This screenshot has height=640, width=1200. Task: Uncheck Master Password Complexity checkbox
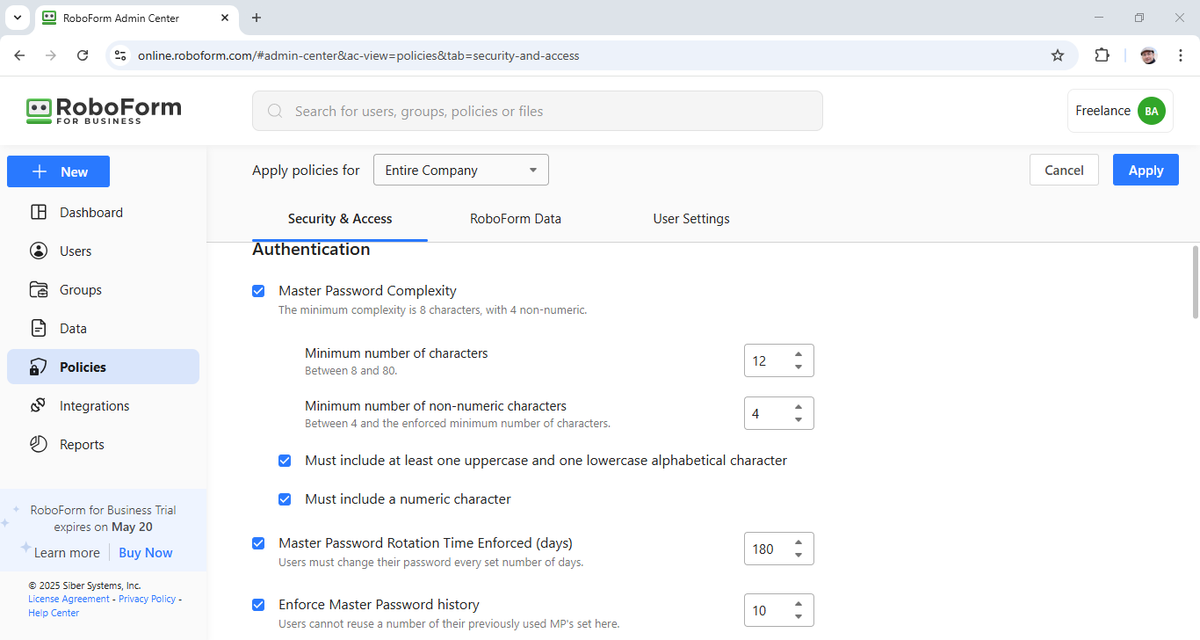pos(259,291)
